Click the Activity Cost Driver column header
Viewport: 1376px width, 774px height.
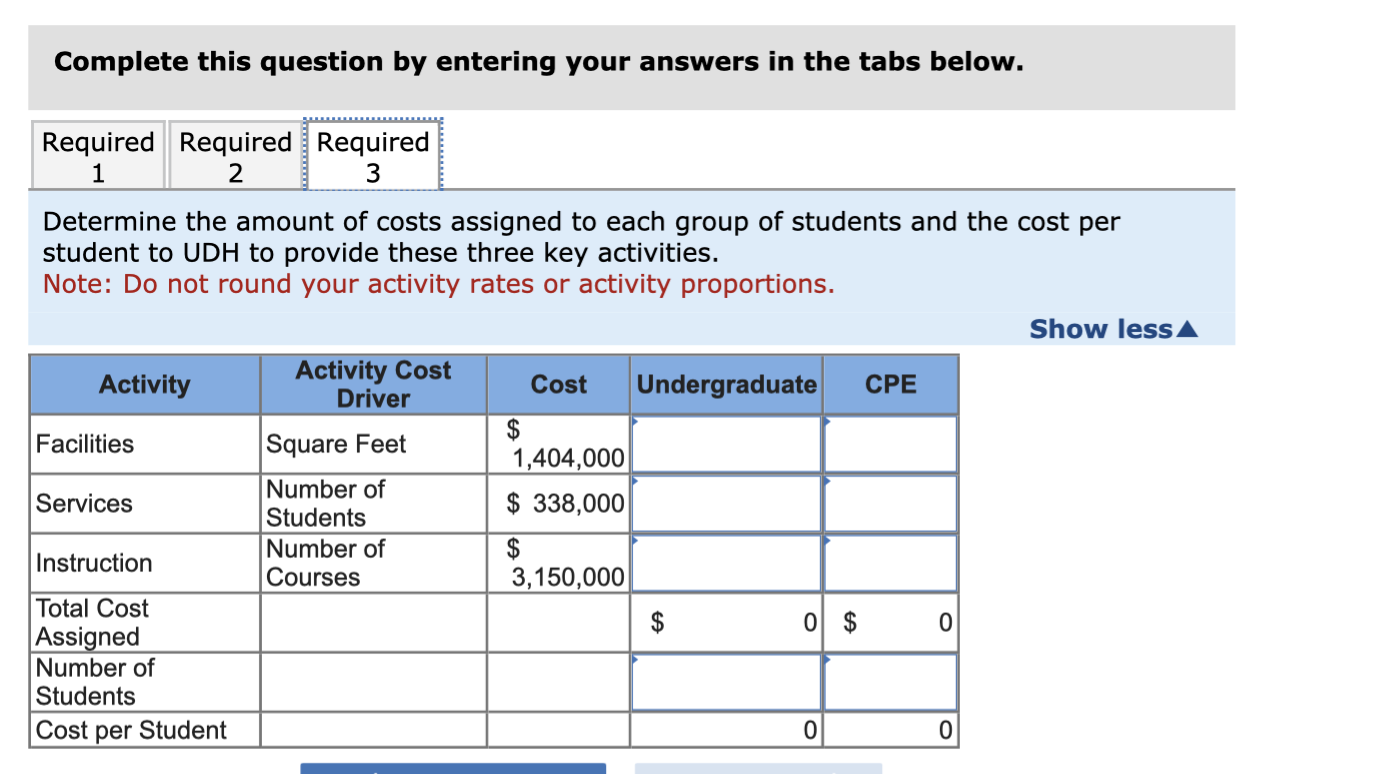(x=371, y=384)
